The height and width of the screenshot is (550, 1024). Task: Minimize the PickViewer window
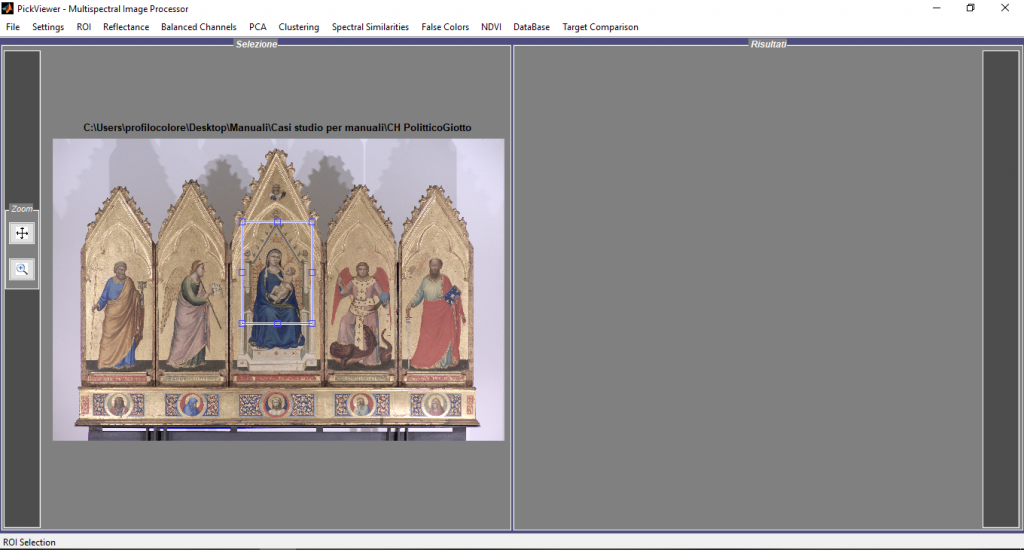(936, 8)
